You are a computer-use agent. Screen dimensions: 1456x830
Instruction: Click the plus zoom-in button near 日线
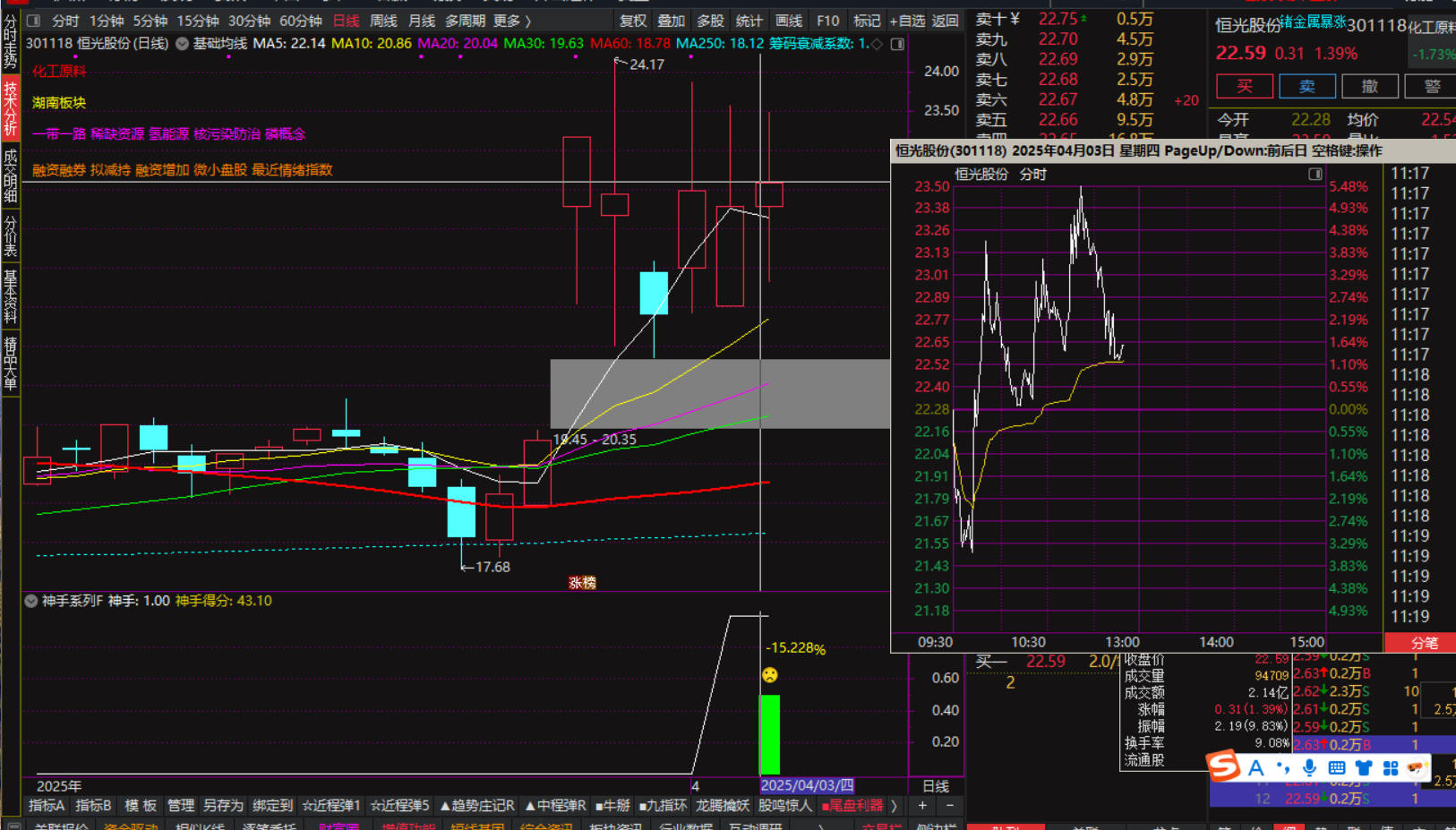coord(922,806)
